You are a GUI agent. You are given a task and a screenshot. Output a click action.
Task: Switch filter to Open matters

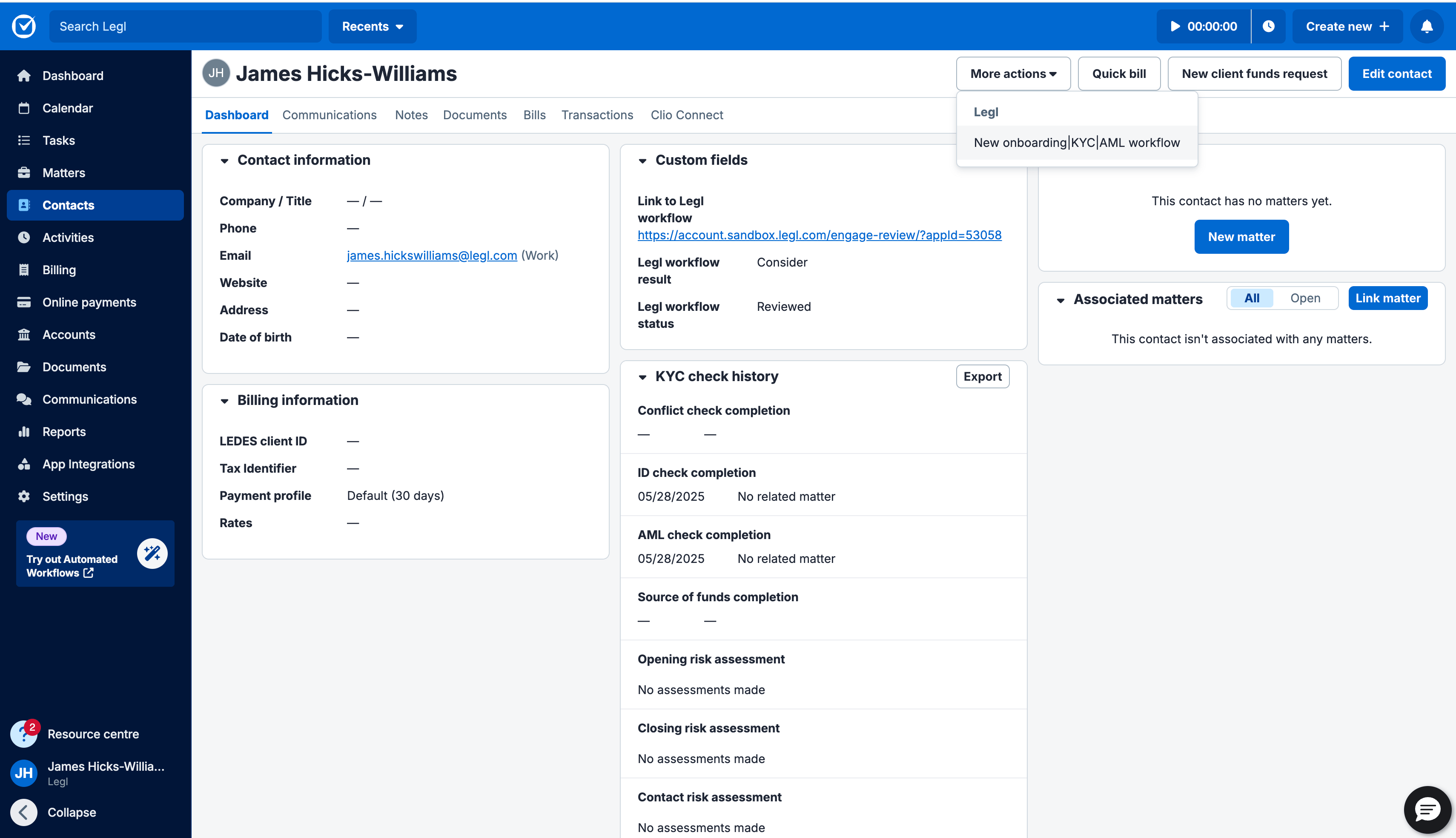(1305, 298)
